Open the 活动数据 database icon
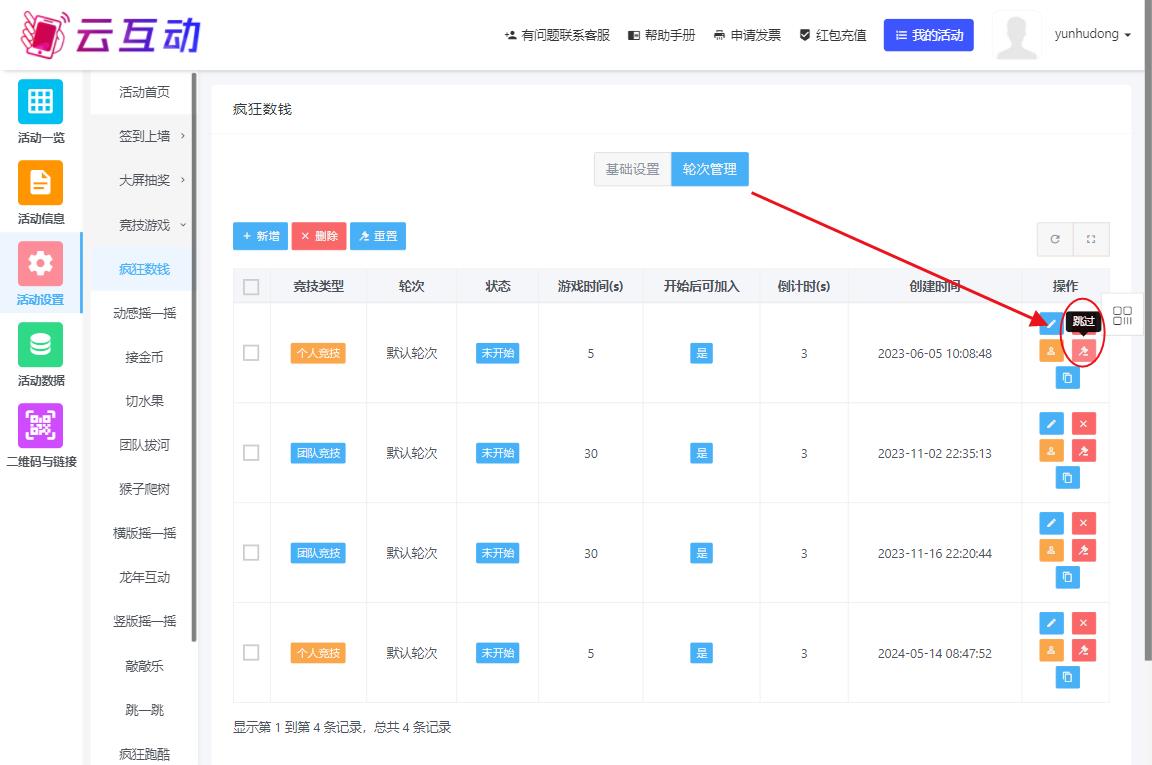Image resolution: width=1152 pixels, height=765 pixels. tap(40, 344)
